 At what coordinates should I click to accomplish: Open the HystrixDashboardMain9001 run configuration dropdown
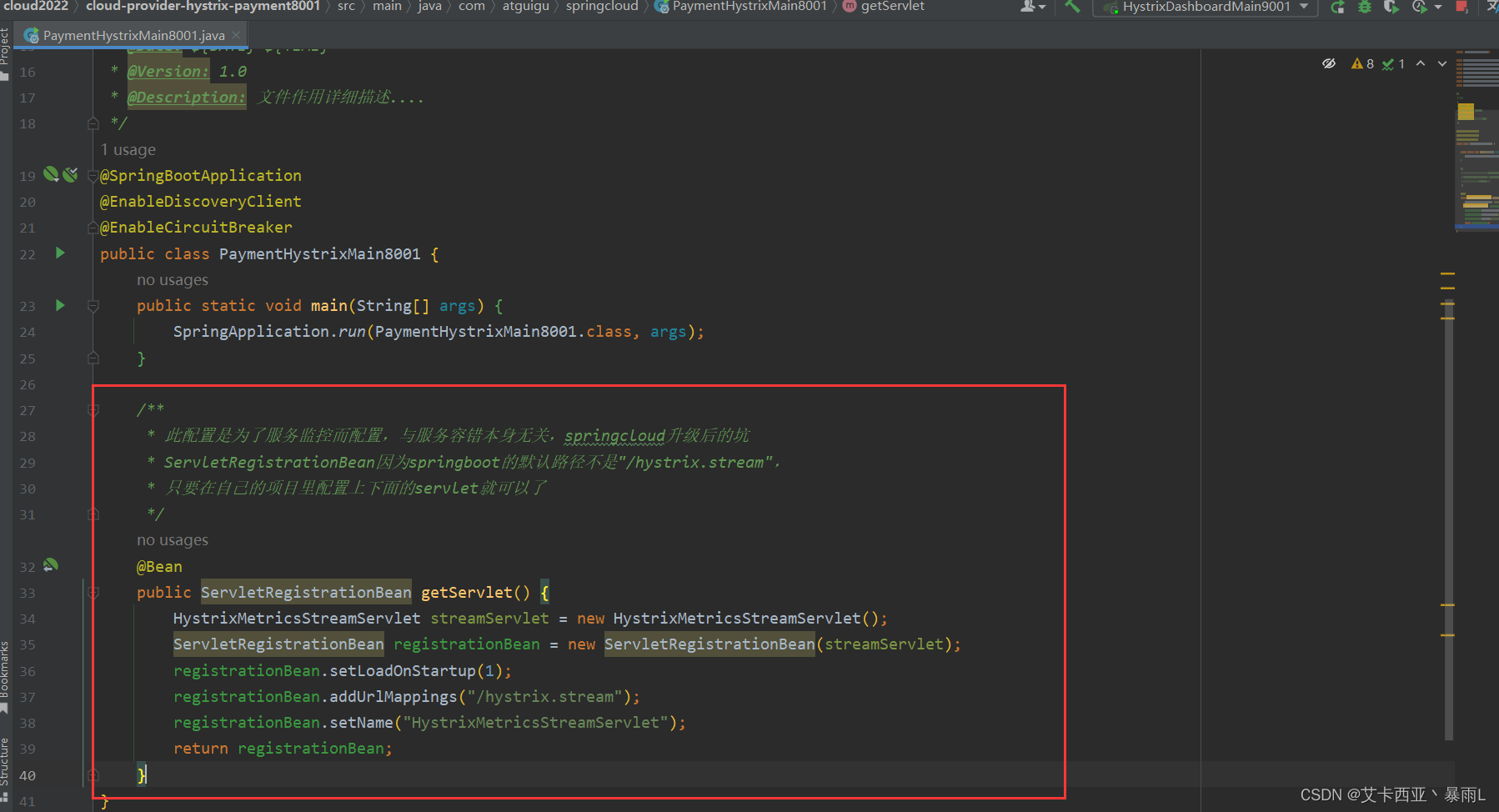pos(1206,7)
